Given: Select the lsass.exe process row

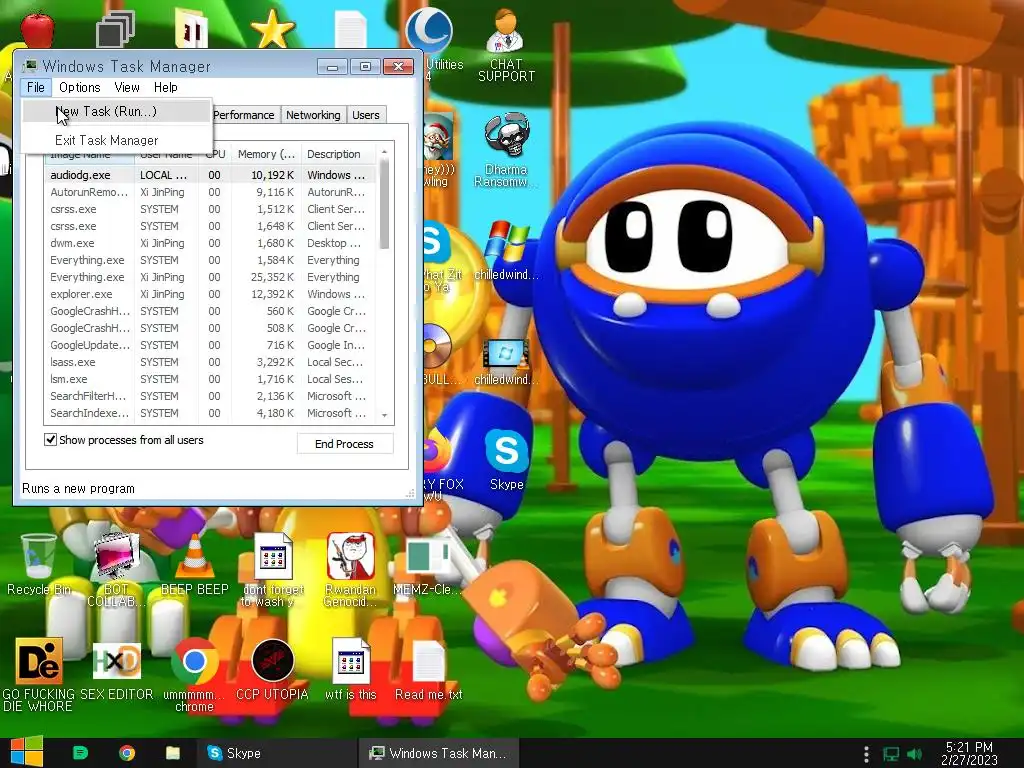Looking at the screenshot, I should click(x=211, y=362).
